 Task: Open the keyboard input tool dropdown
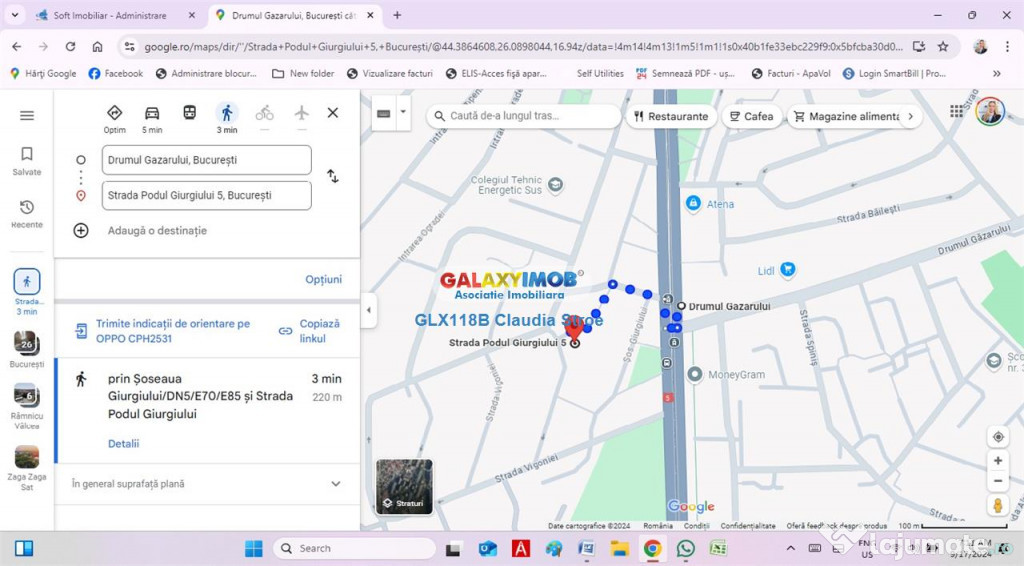click(404, 112)
